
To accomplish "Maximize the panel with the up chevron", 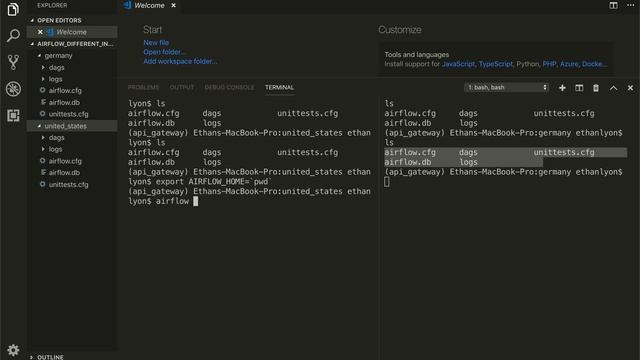I will tap(613, 88).
